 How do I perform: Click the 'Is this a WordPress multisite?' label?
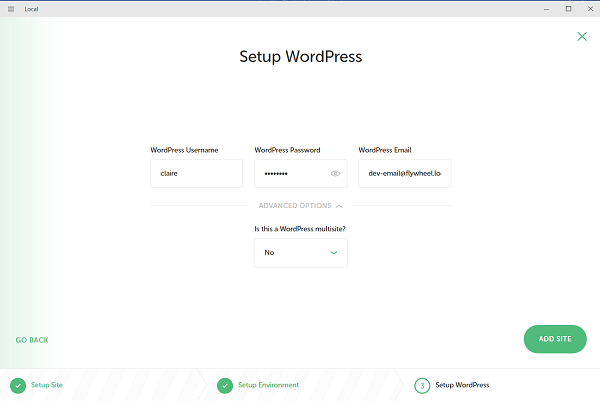point(300,229)
